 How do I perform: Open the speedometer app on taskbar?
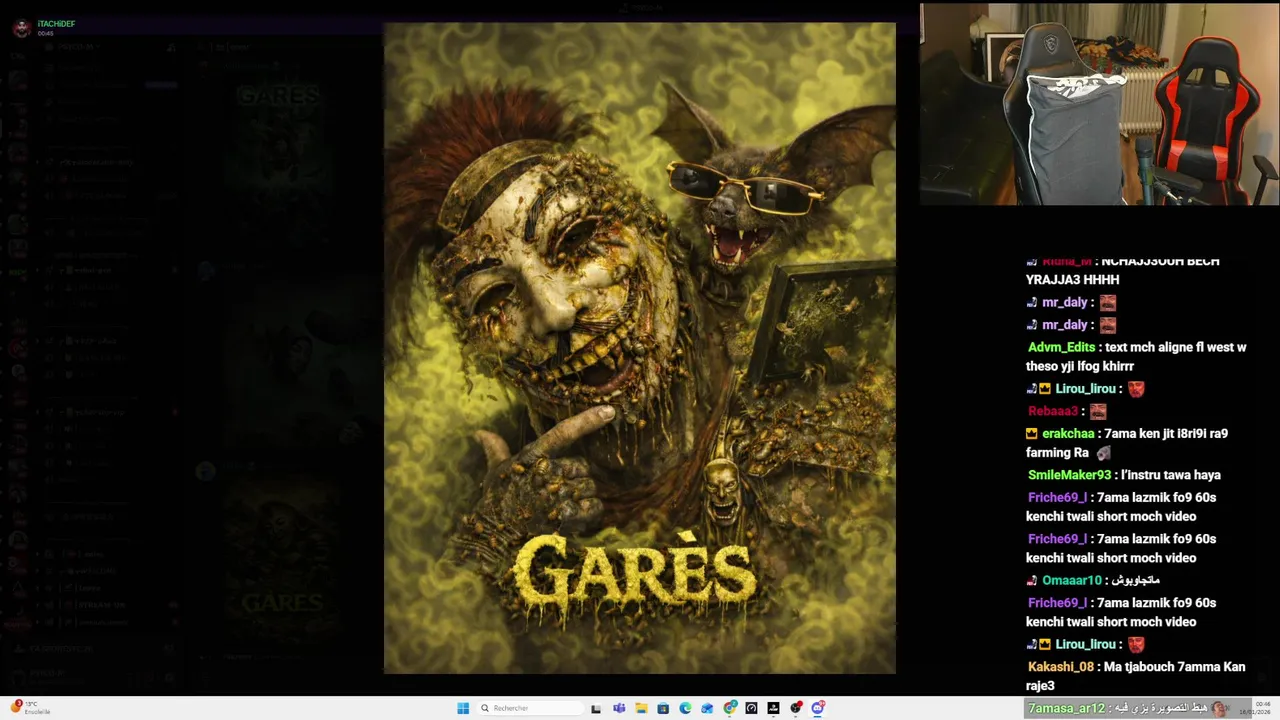[751, 708]
